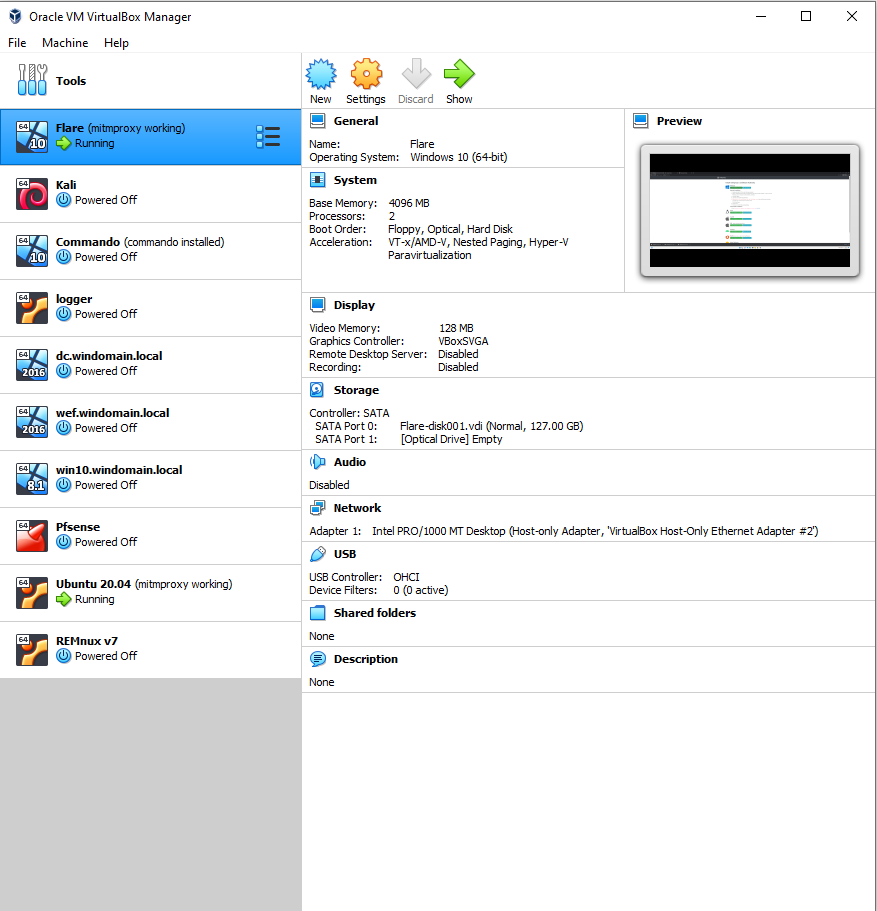877x911 pixels.
Task: Click the Floppy, Optical, Hard Disk boot order
Action: click(x=450, y=229)
